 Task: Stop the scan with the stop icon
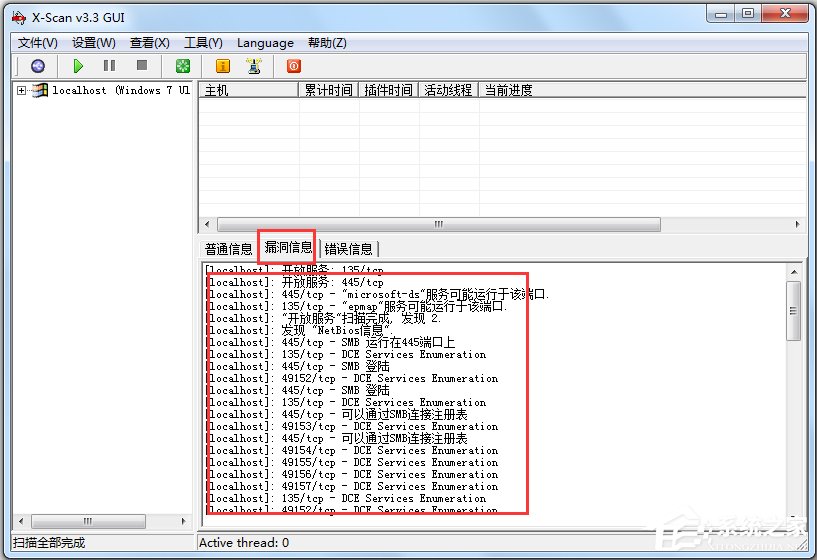[142, 66]
